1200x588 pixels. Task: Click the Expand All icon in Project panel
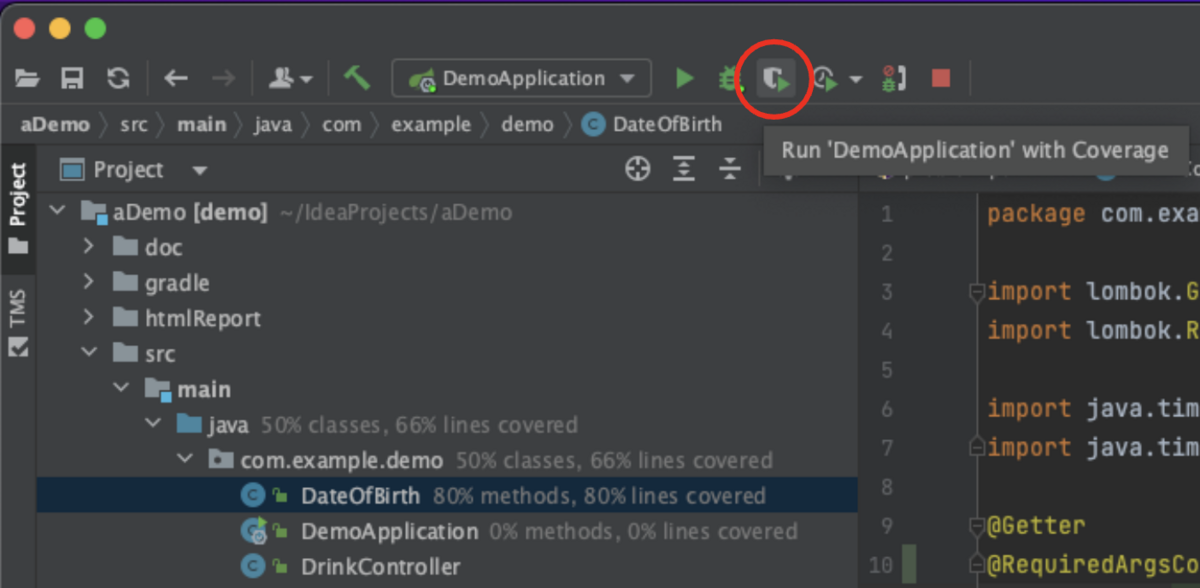point(684,169)
